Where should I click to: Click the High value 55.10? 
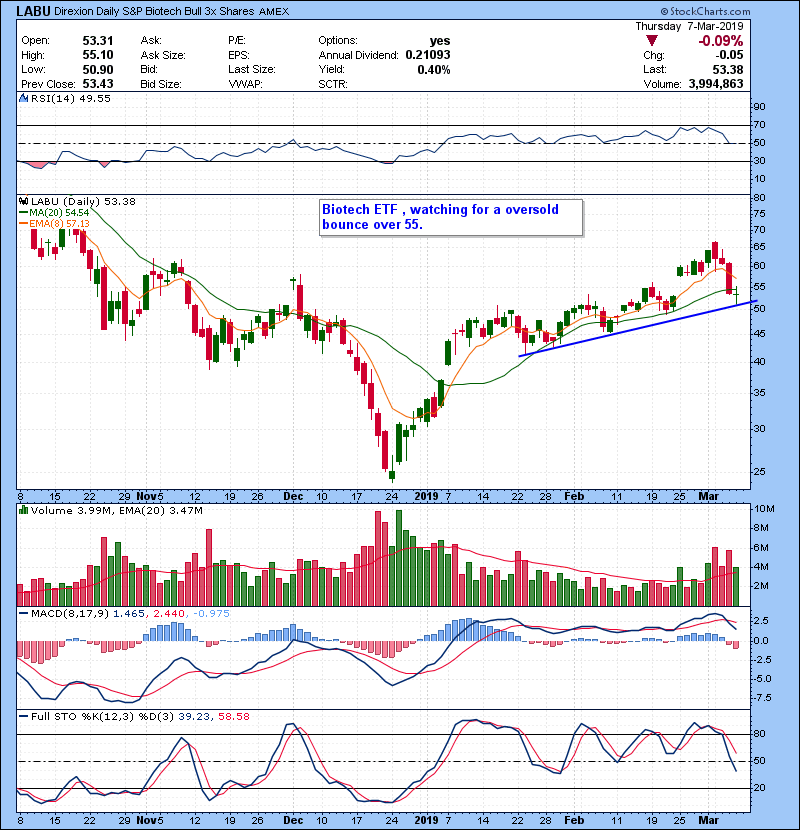click(98, 55)
